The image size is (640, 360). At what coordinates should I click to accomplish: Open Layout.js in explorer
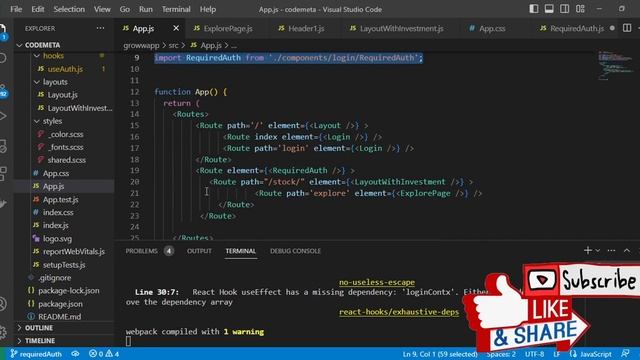click(62, 95)
